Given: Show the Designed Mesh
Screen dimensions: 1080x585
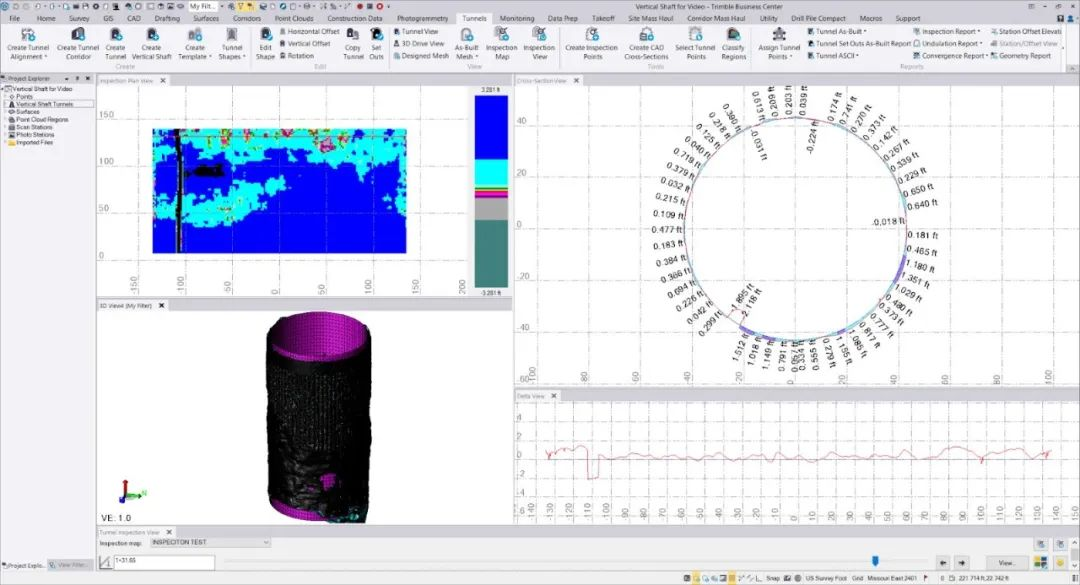Looking at the screenshot, I should pos(421,56).
